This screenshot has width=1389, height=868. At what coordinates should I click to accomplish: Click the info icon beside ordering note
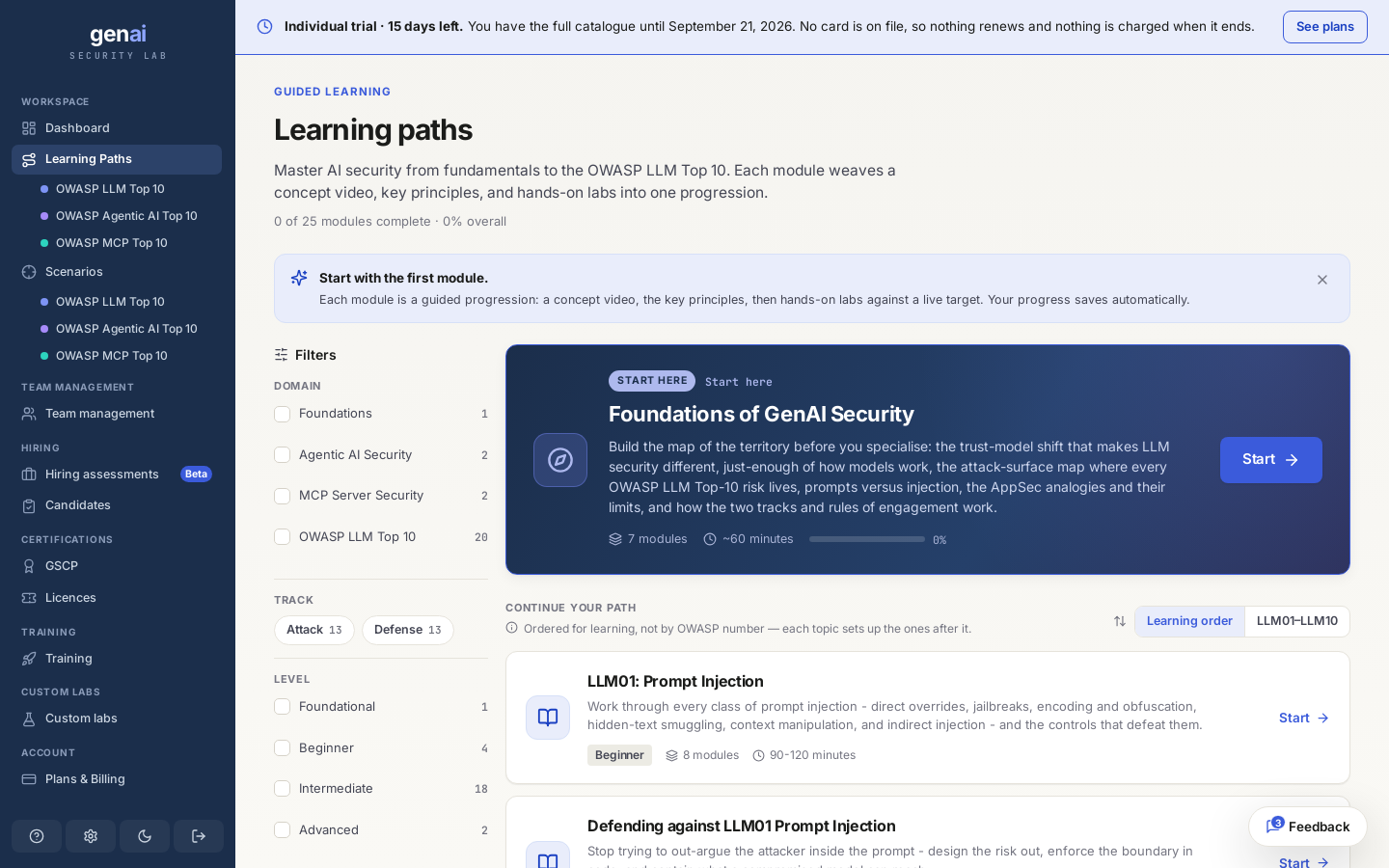pyautogui.click(x=512, y=628)
